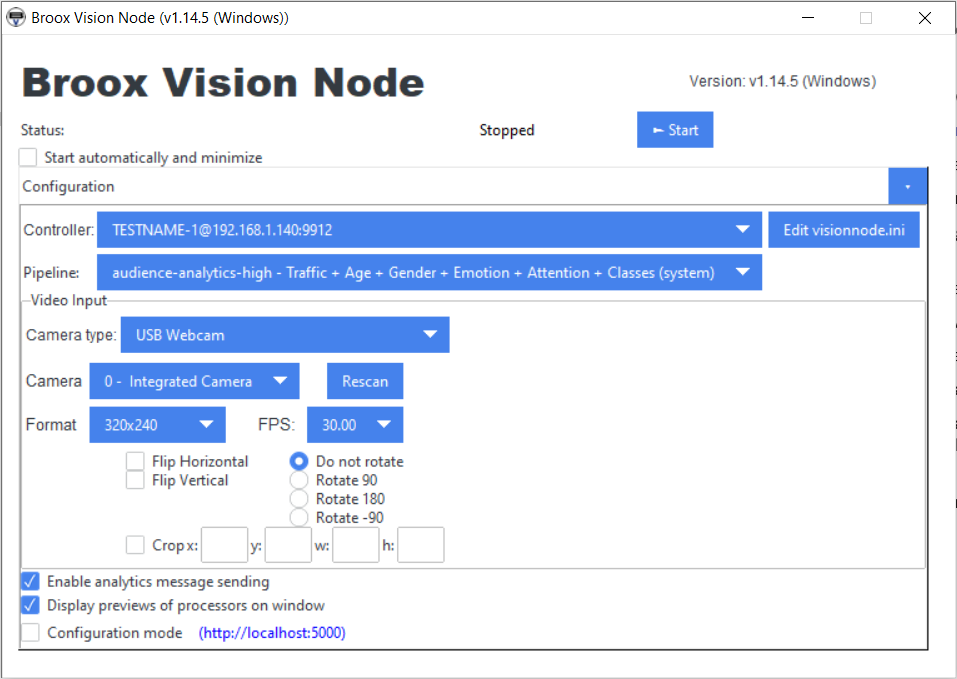The height and width of the screenshot is (679, 957).
Task: Click the Broox Vision Node heading
Action: (223, 82)
